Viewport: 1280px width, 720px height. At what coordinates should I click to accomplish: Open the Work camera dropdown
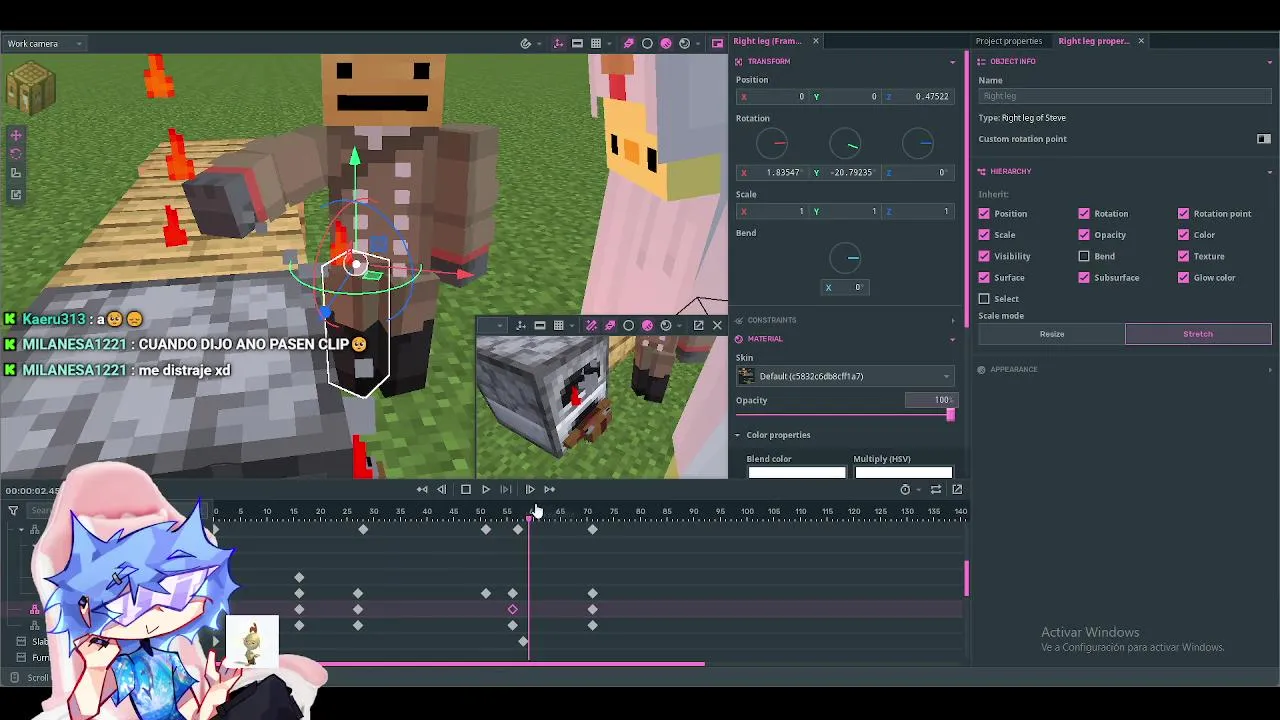pyautogui.click(x=44, y=43)
